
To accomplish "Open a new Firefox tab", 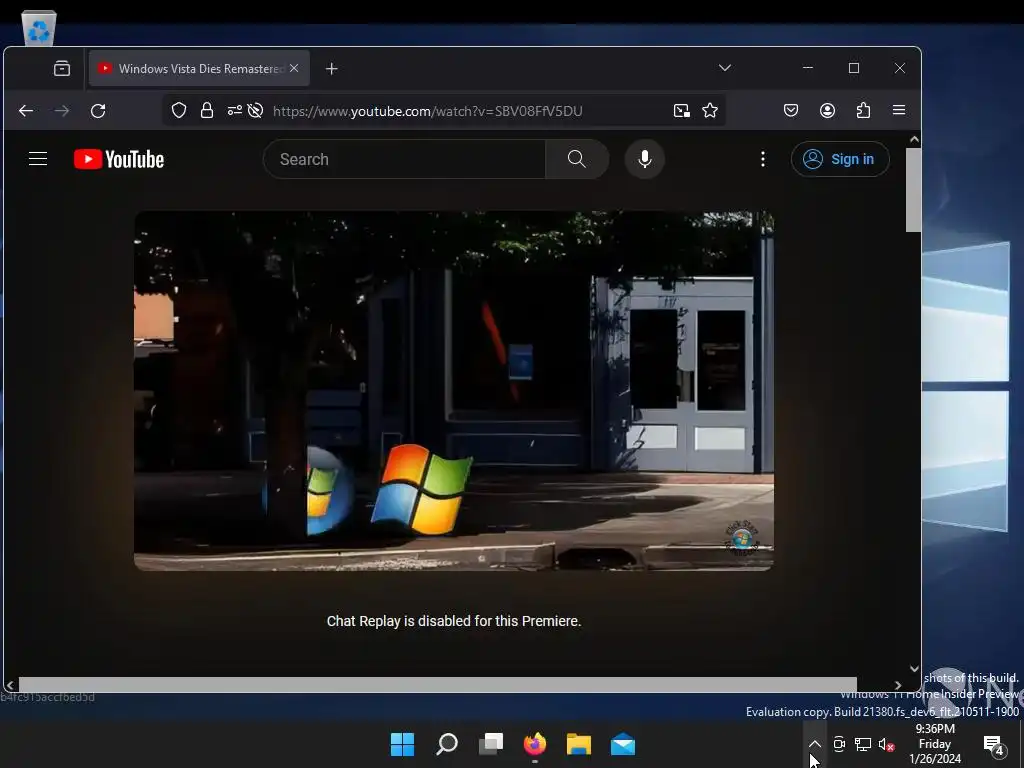I will [332, 69].
